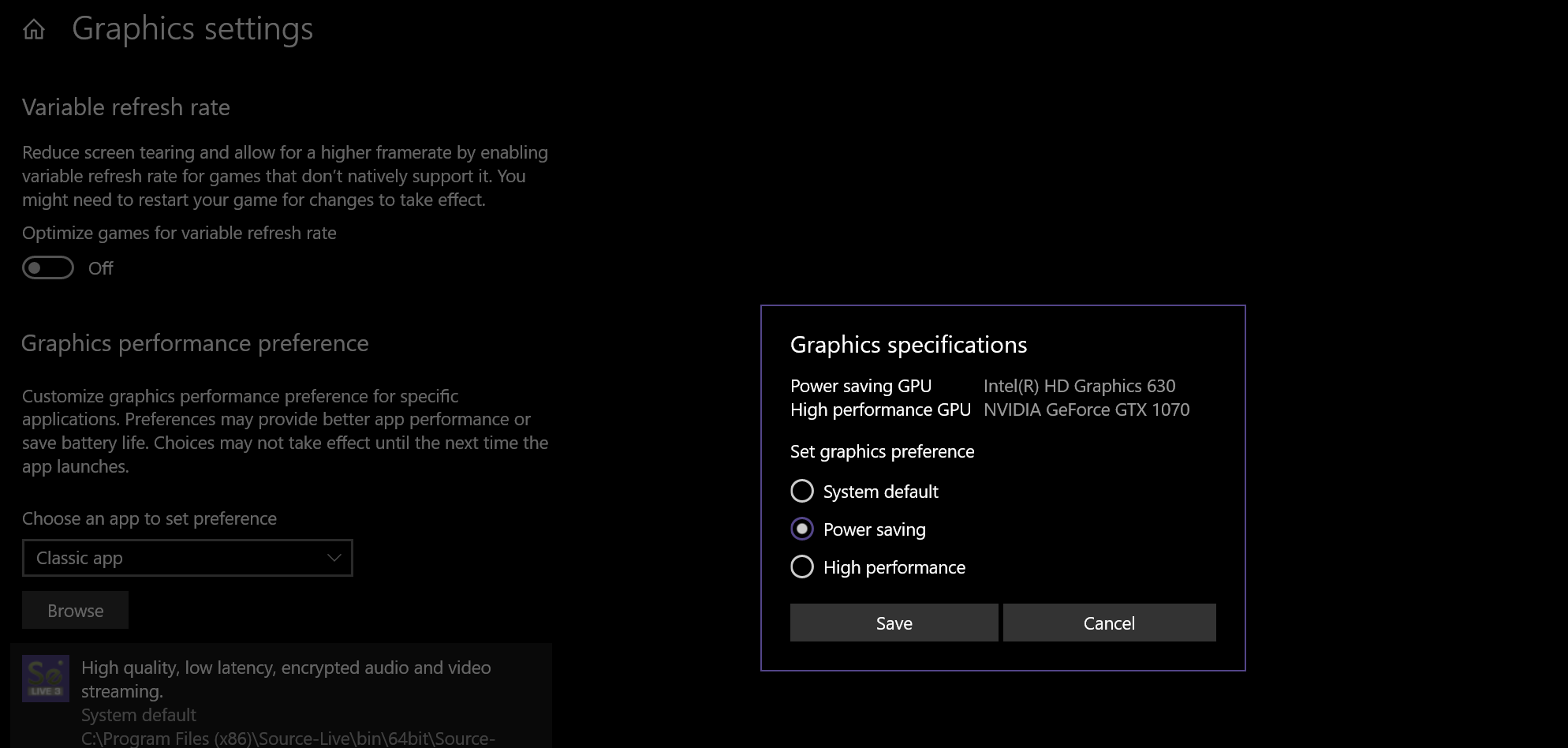Select the System default radio button
The image size is (1568, 748).
tap(802, 492)
